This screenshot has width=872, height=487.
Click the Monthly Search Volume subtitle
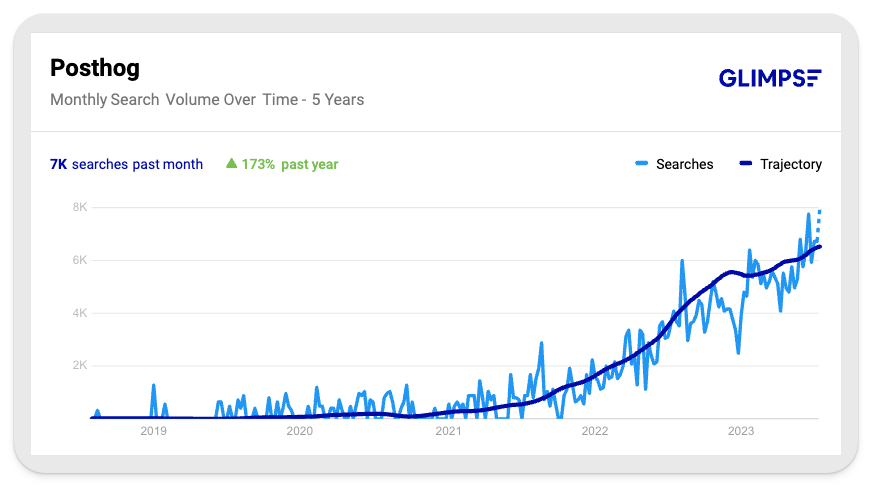point(207,99)
